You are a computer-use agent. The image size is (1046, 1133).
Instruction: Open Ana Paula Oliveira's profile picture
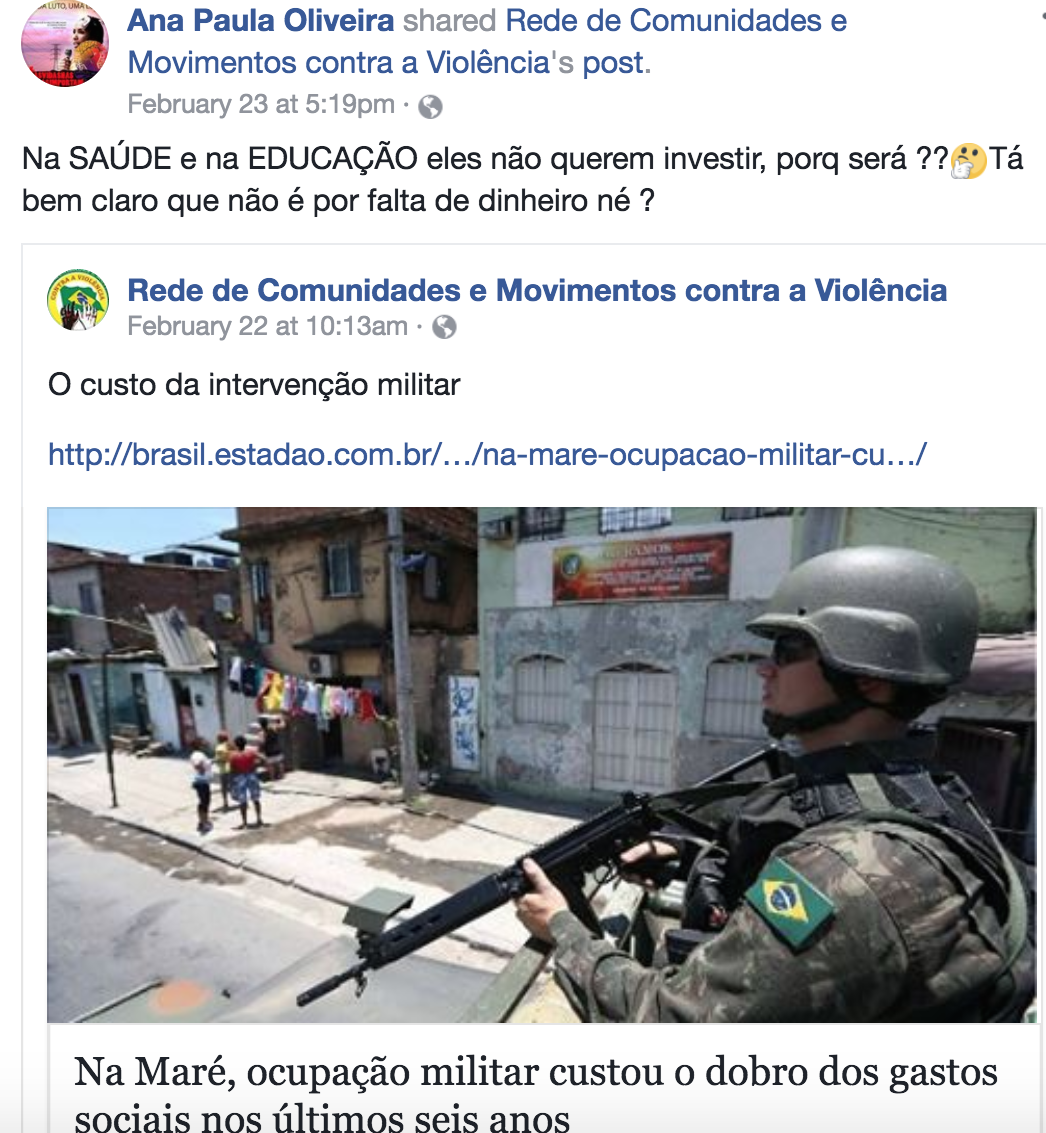click(65, 43)
